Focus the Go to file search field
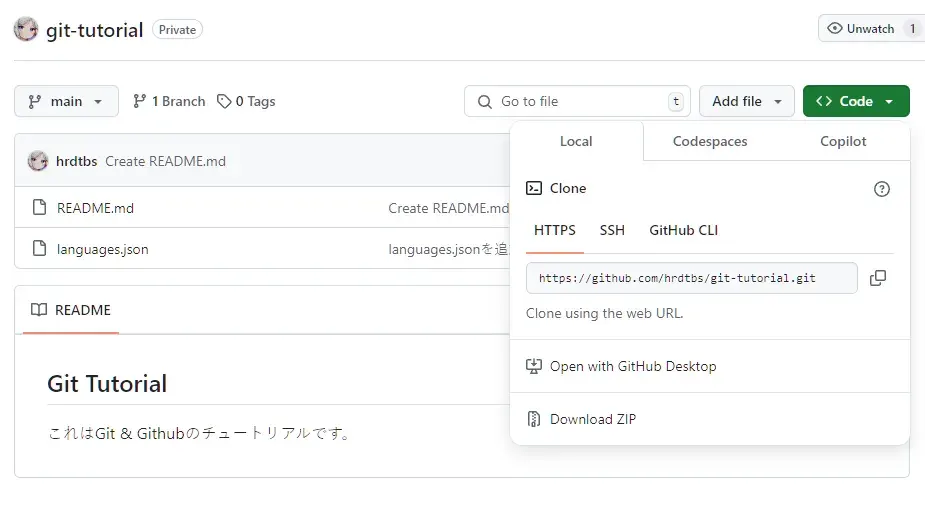925x505 pixels. [x=577, y=101]
